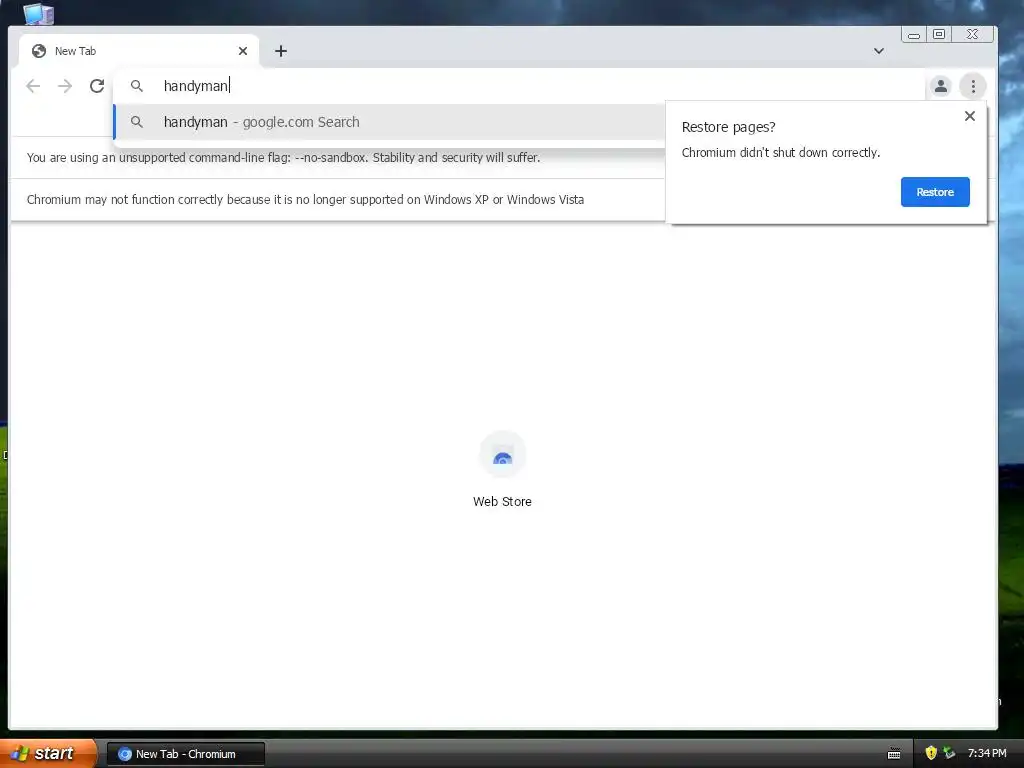This screenshot has width=1024, height=768.
Task: Open the three-dot Chromium menu
Action: pyautogui.click(x=973, y=86)
